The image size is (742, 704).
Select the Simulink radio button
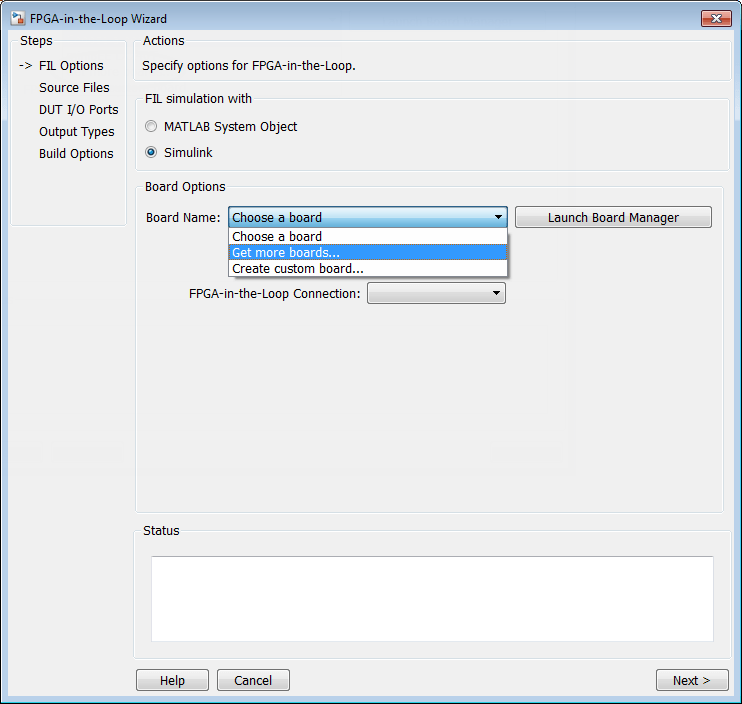coord(151,152)
